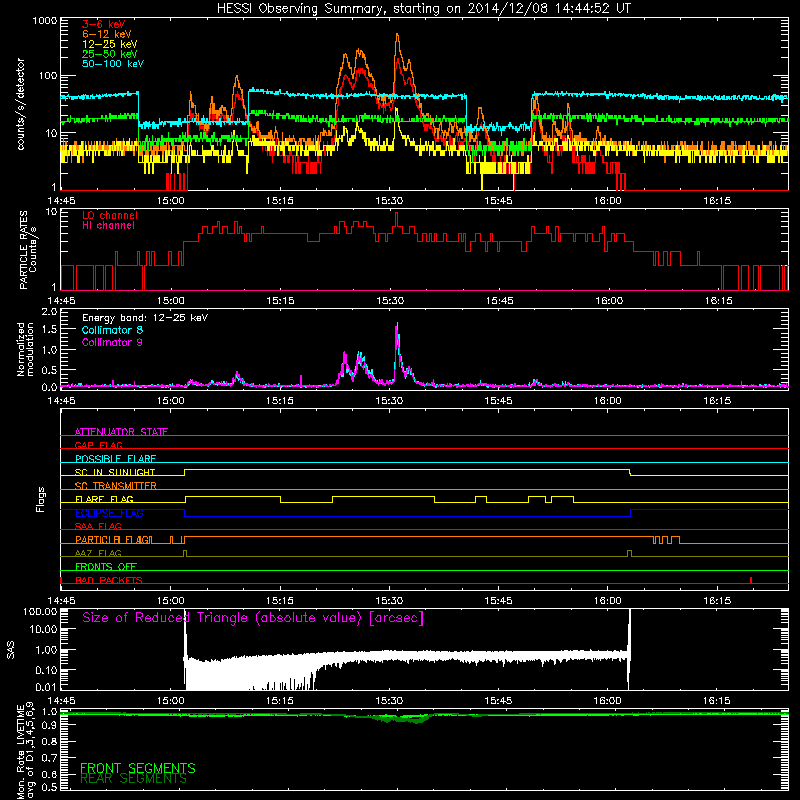
Task: Click the Normalized modulation axis label
Action: click(26, 349)
